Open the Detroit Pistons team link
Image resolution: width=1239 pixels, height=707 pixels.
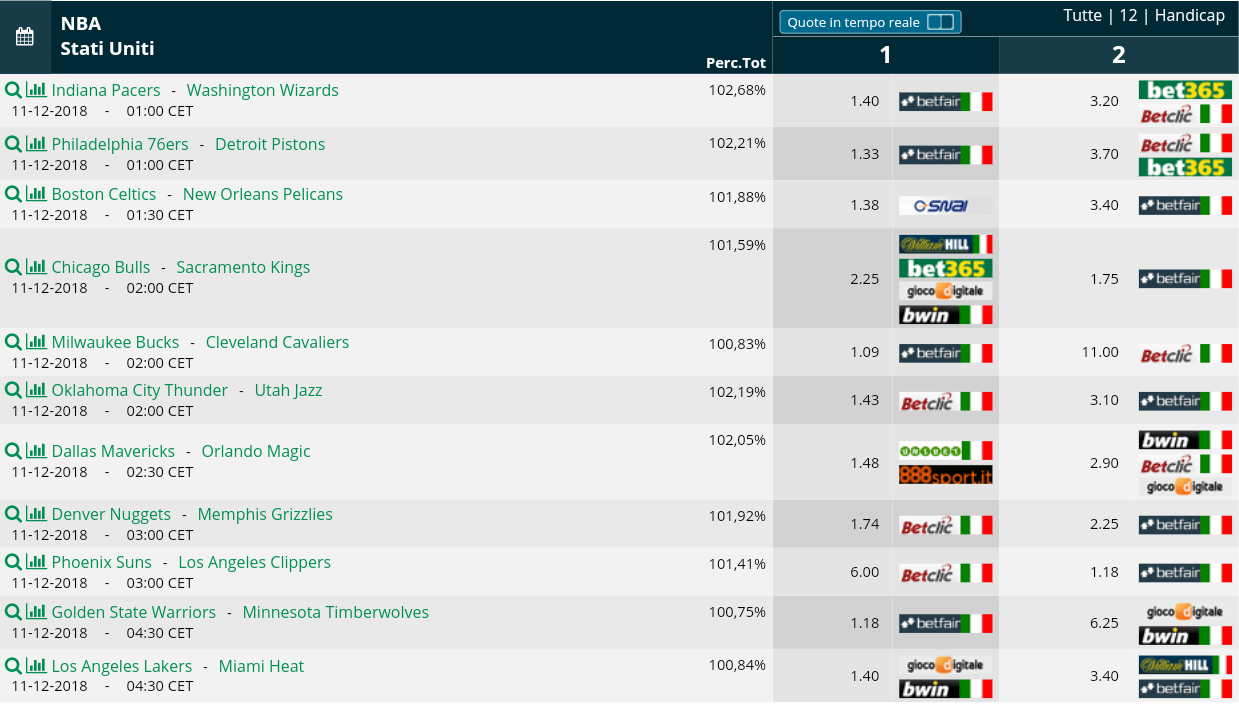point(270,144)
